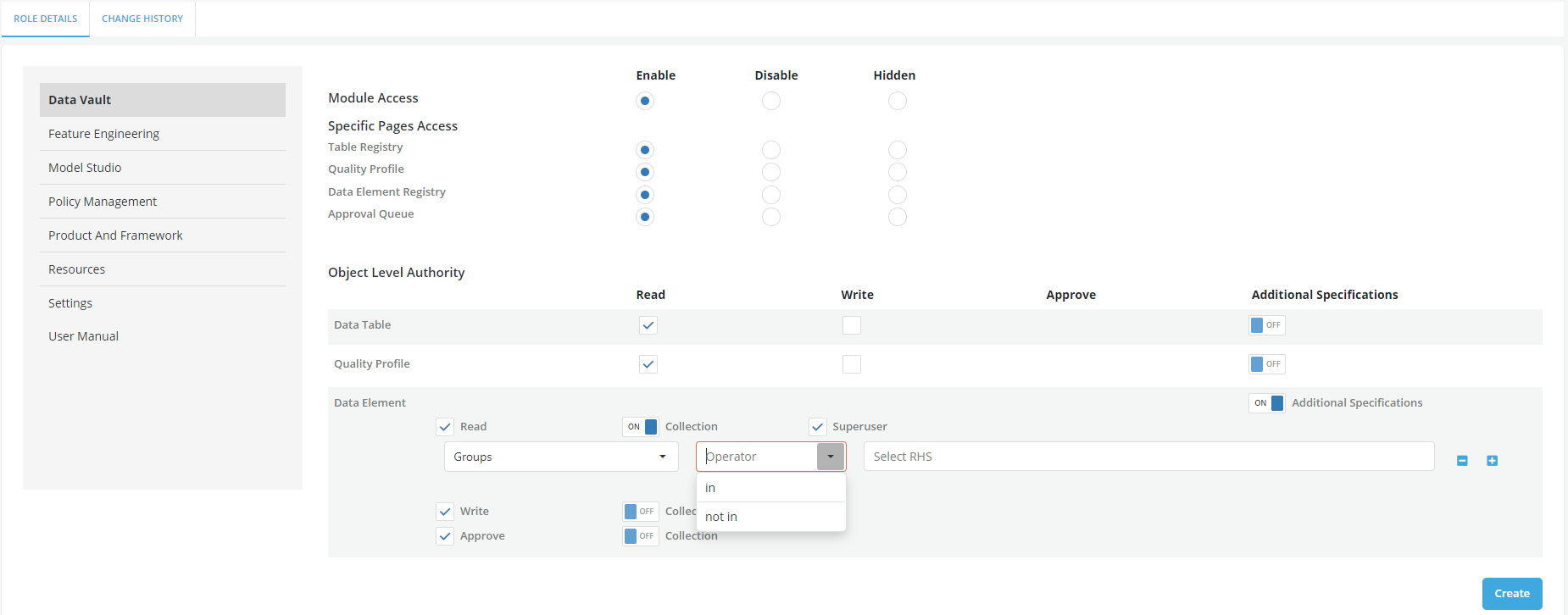The image size is (1568, 615).
Task: Turn off Data Element Additional Specifications switch
Action: click(x=1266, y=403)
